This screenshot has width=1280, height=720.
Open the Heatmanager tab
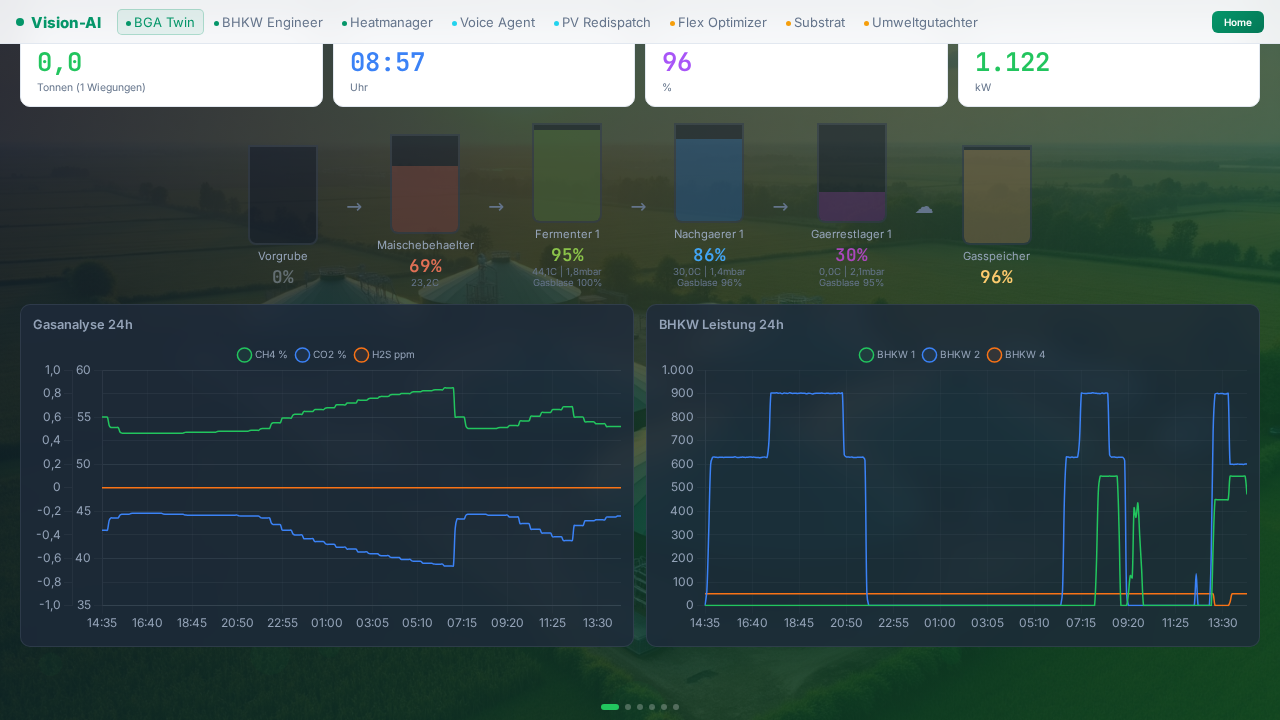[x=387, y=22]
